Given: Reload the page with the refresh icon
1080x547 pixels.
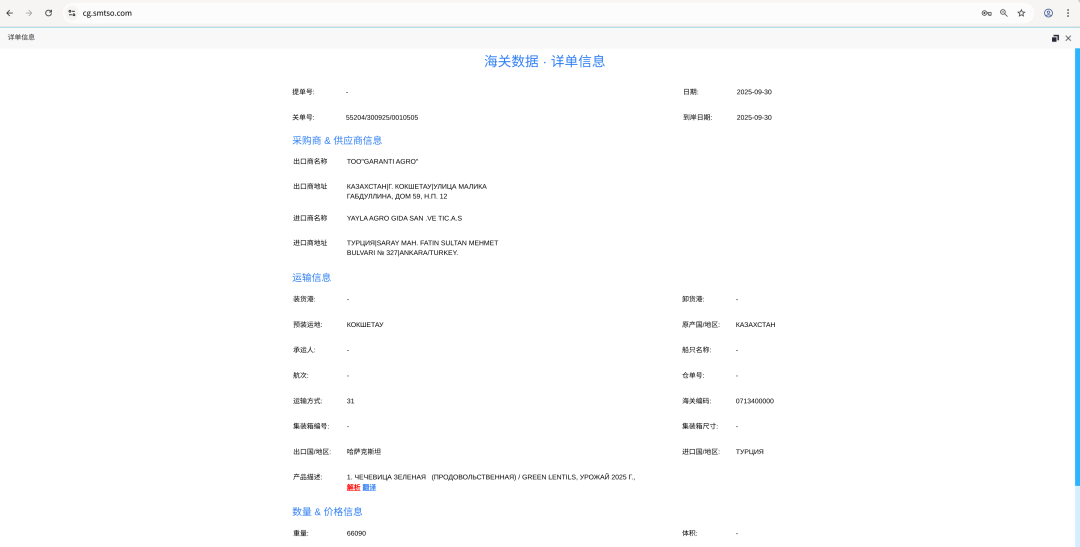Looking at the screenshot, I should pyautogui.click(x=48, y=13).
